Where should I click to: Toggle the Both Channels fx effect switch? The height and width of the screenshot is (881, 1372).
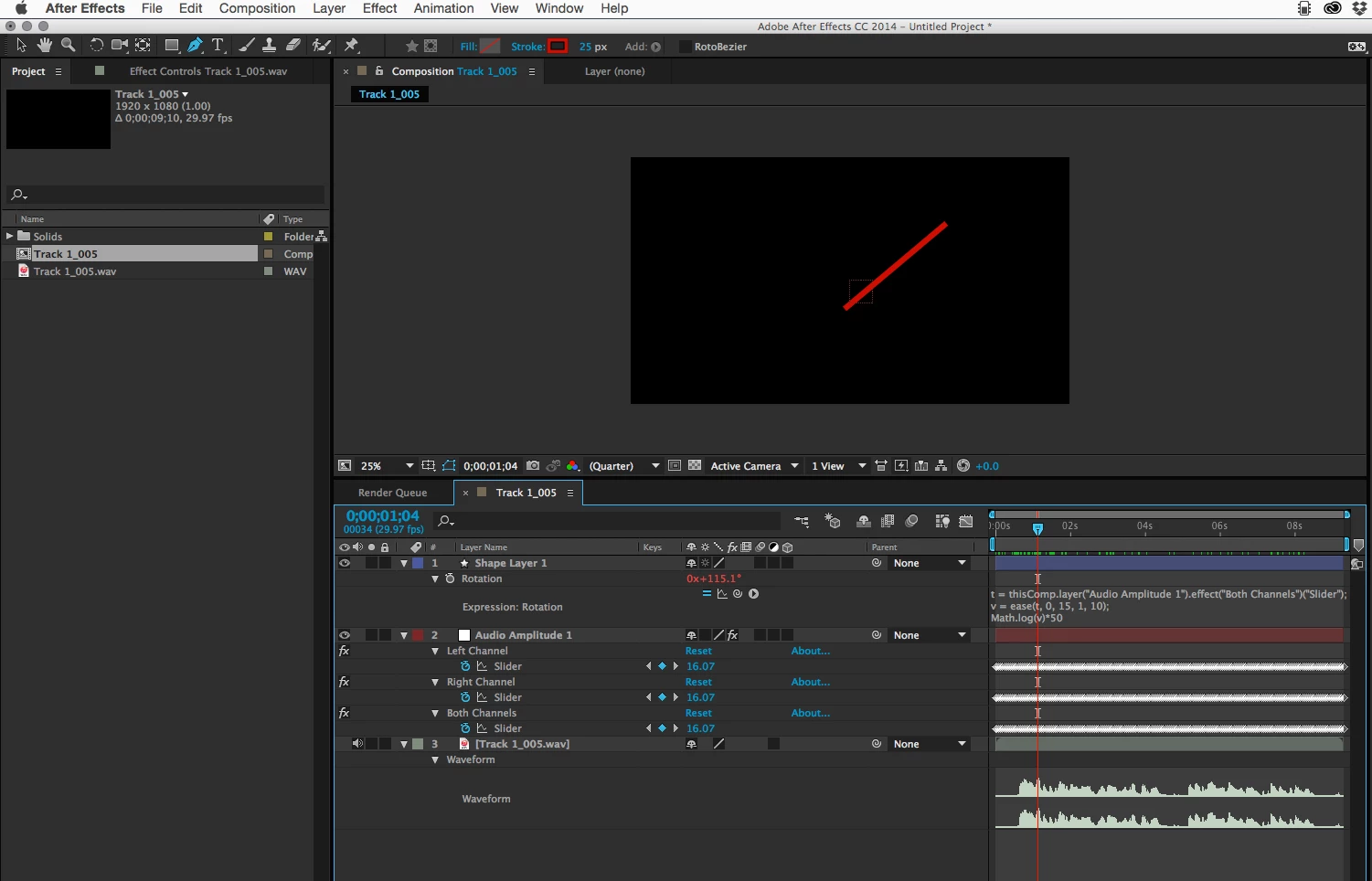tap(345, 713)
